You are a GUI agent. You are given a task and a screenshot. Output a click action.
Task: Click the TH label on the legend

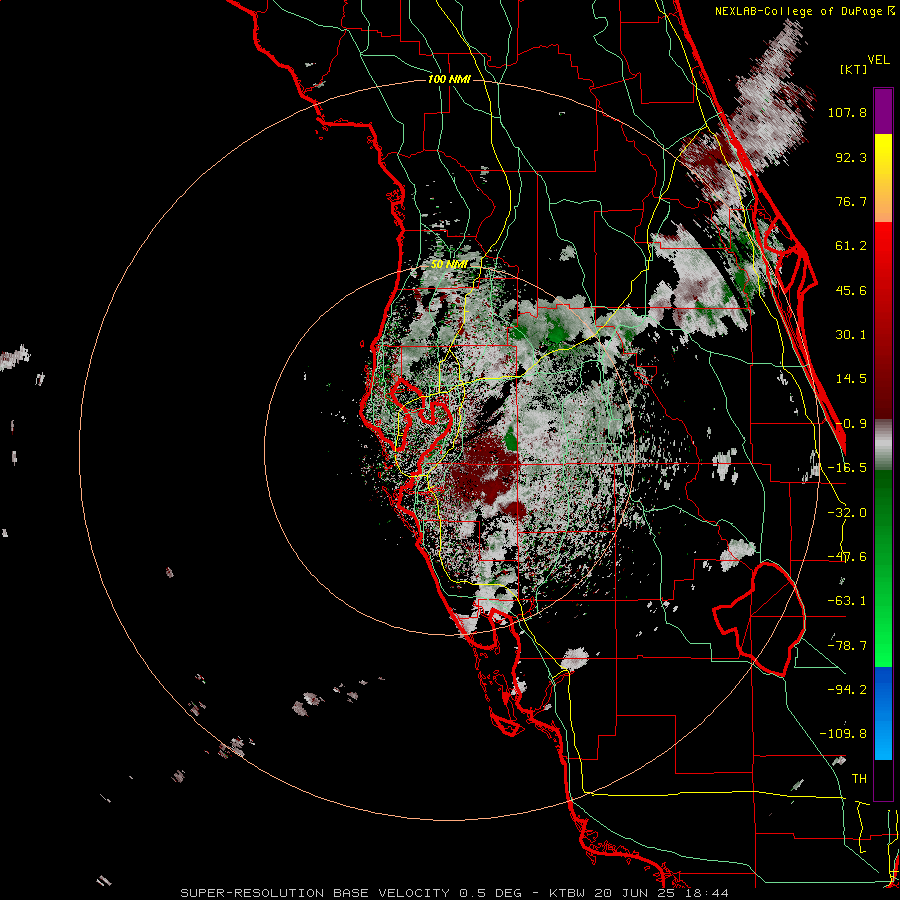[x=859, y=778]
